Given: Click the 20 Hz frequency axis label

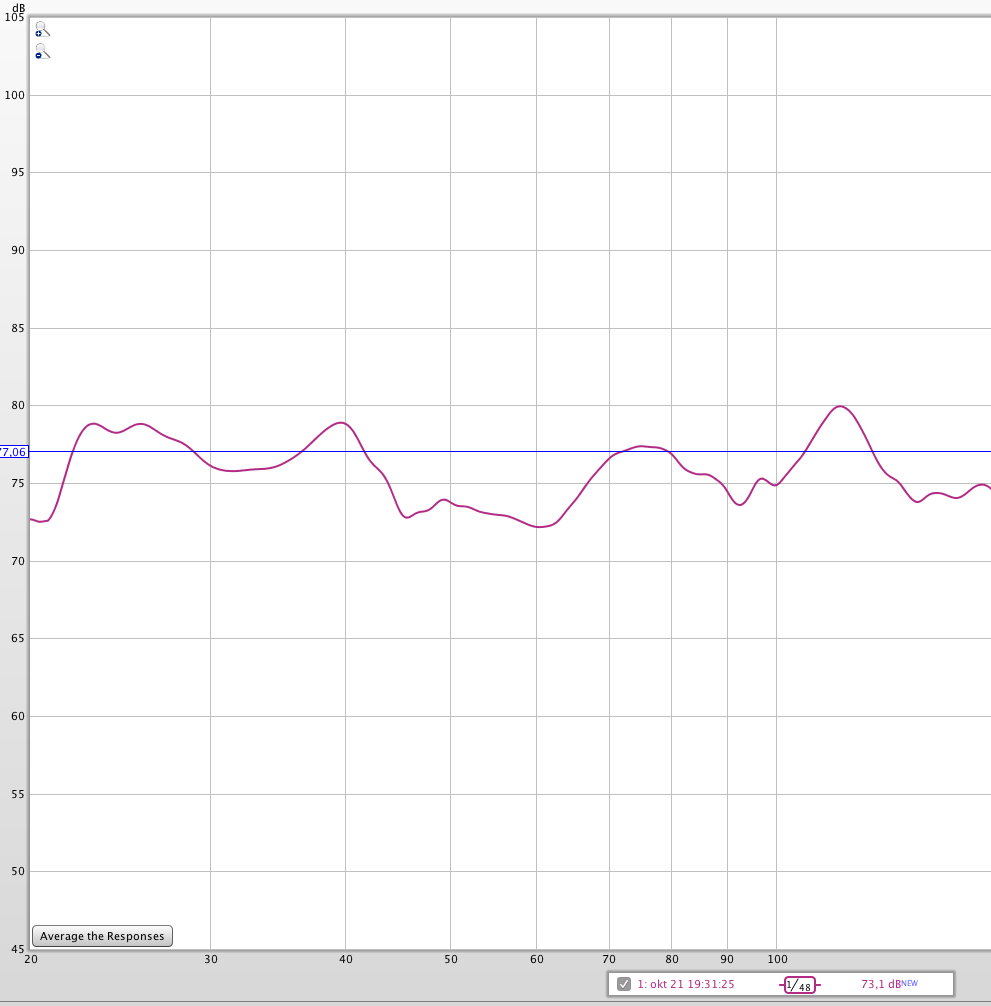Looking at the screenshot, I should pos(30,959).
